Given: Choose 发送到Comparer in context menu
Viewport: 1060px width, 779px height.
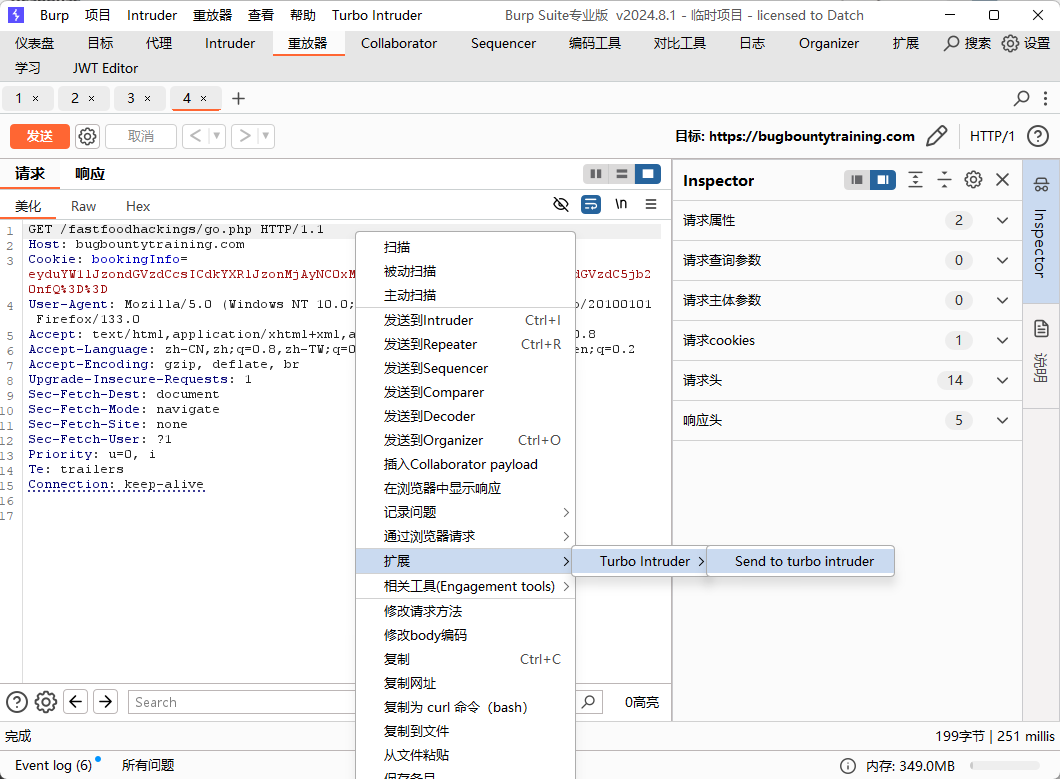Looking at the screenshot, I should [466, 392].
